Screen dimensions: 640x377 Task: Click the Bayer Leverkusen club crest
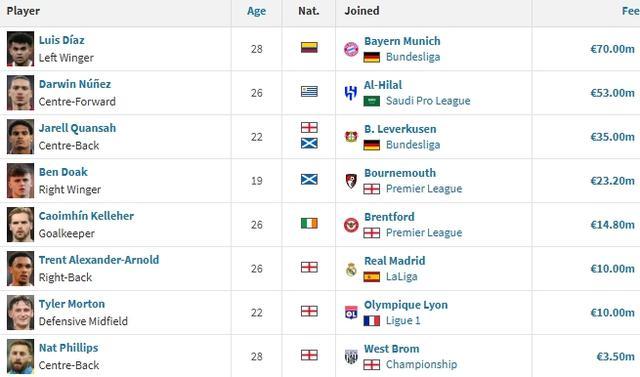point(351,137)
